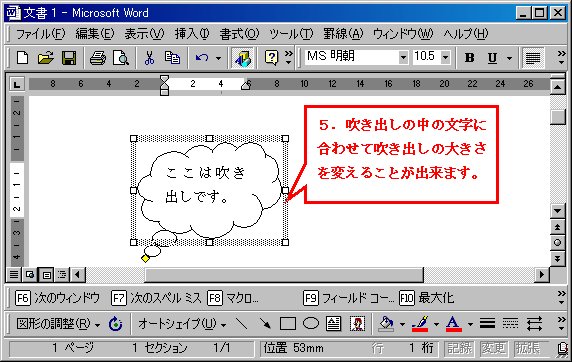Select the Cut scissors icon
The height and width of the screenshot is (362, 572).
pos(149,58)
